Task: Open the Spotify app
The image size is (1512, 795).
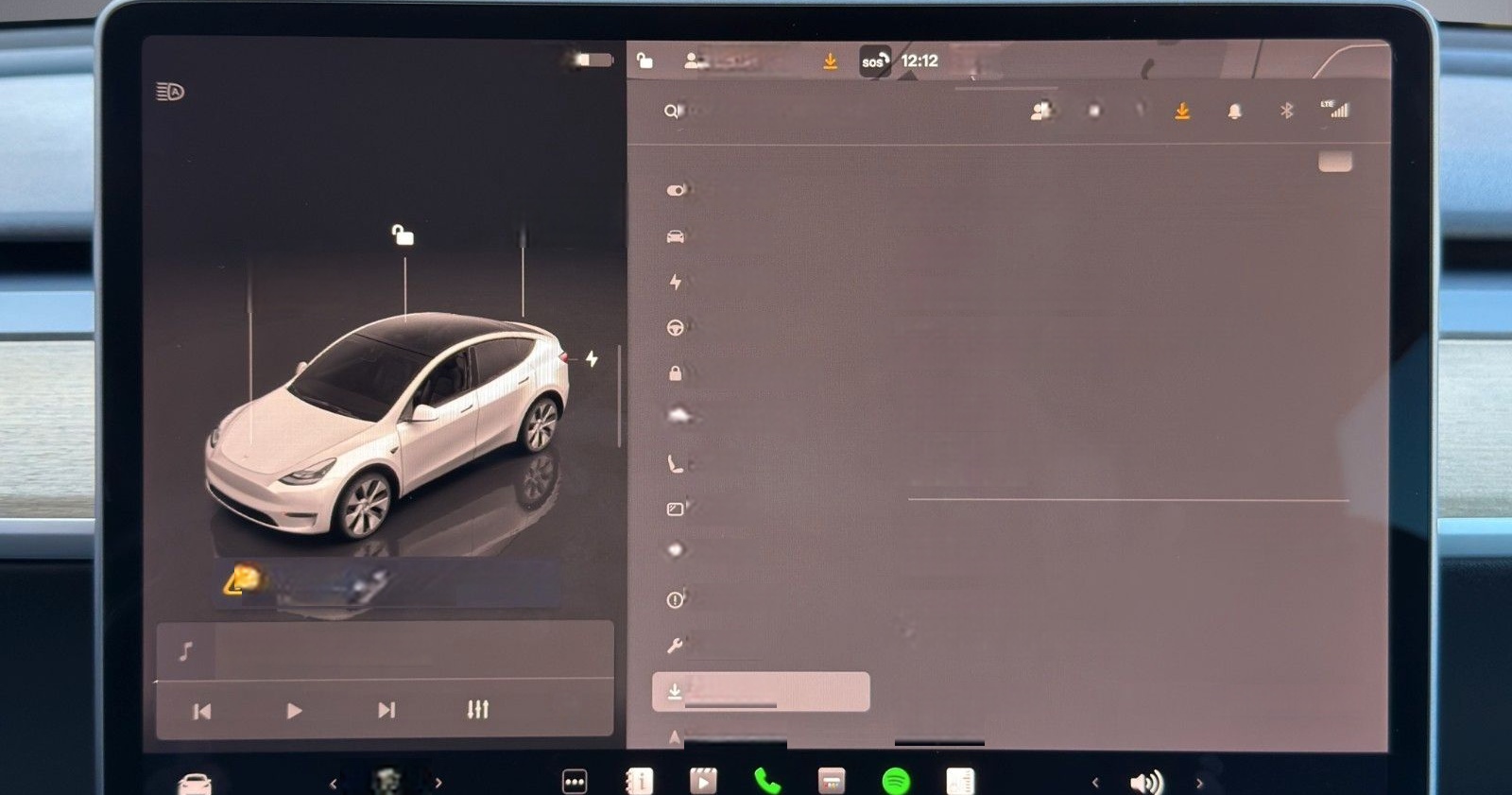Action: [x=896, y=782]
